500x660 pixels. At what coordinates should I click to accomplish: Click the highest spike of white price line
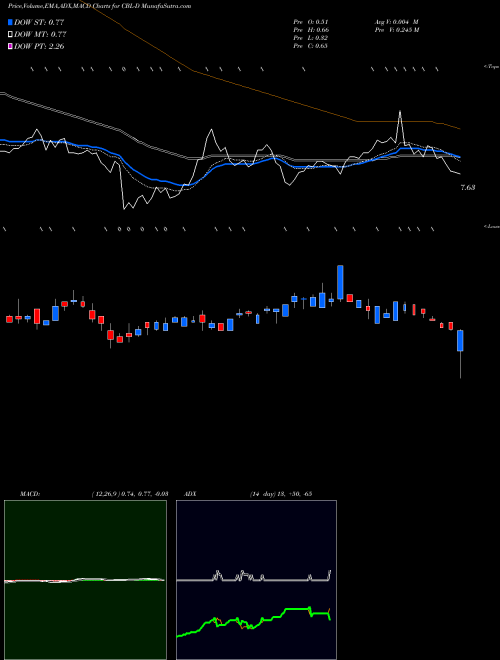pyautogui.click(x=399, y=112)
